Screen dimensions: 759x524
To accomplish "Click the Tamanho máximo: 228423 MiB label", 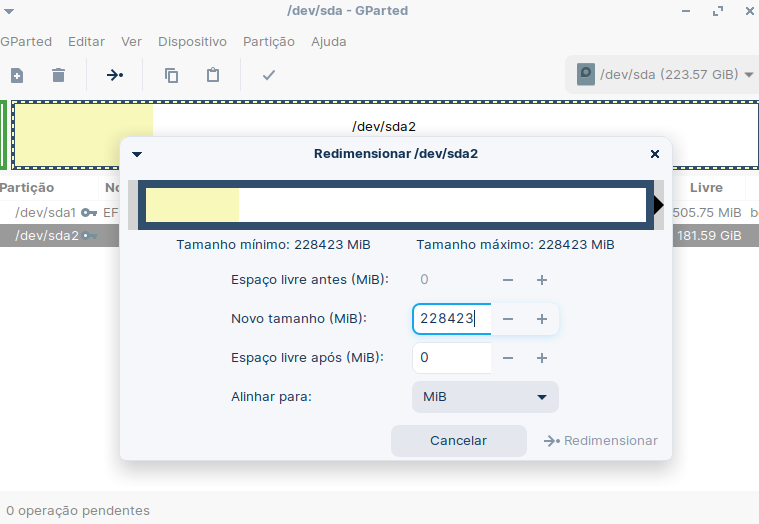I will coord(516,244).
